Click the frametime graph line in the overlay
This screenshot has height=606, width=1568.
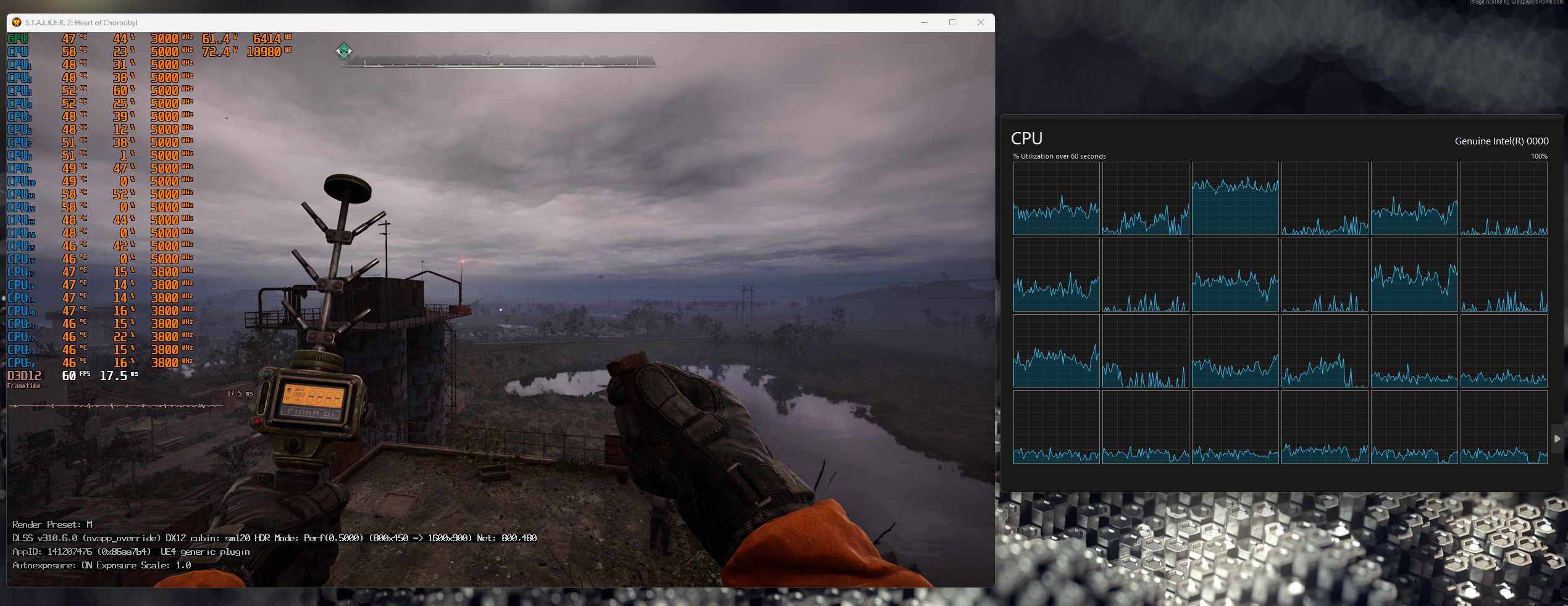coord(115,405)
